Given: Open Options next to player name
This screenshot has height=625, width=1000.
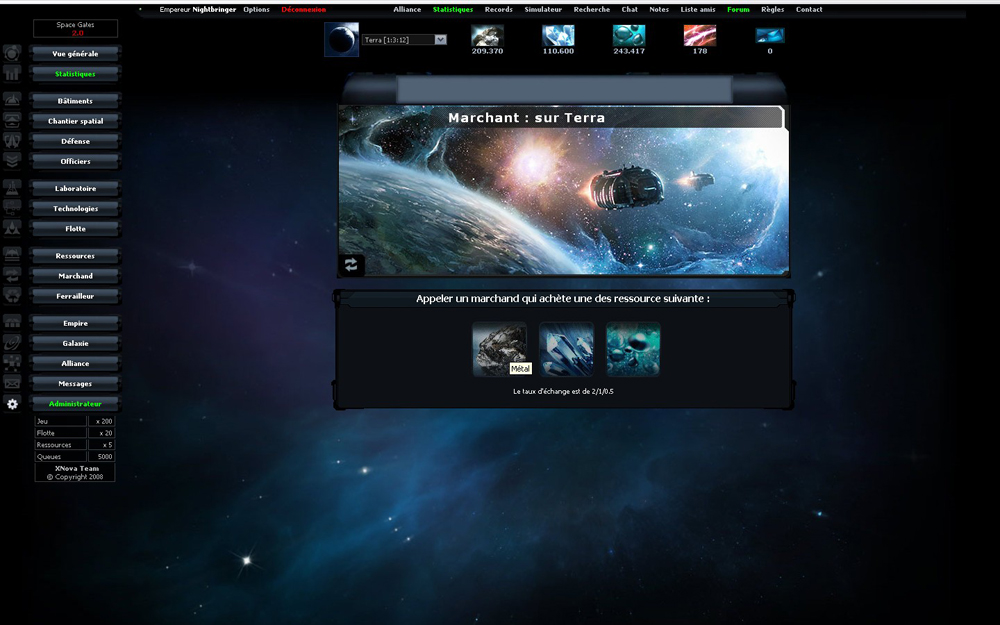Looking at the screenshot, I should coord(256,9).
